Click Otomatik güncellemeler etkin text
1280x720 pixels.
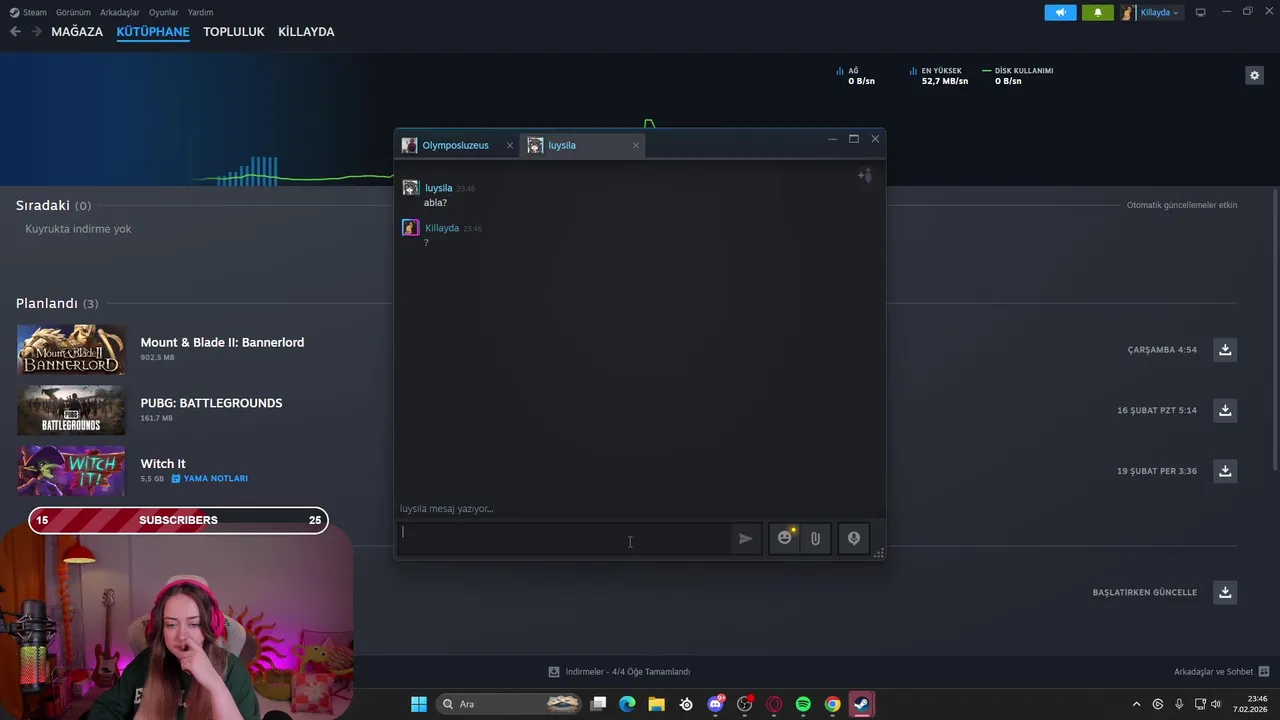tap(1182, 205)
